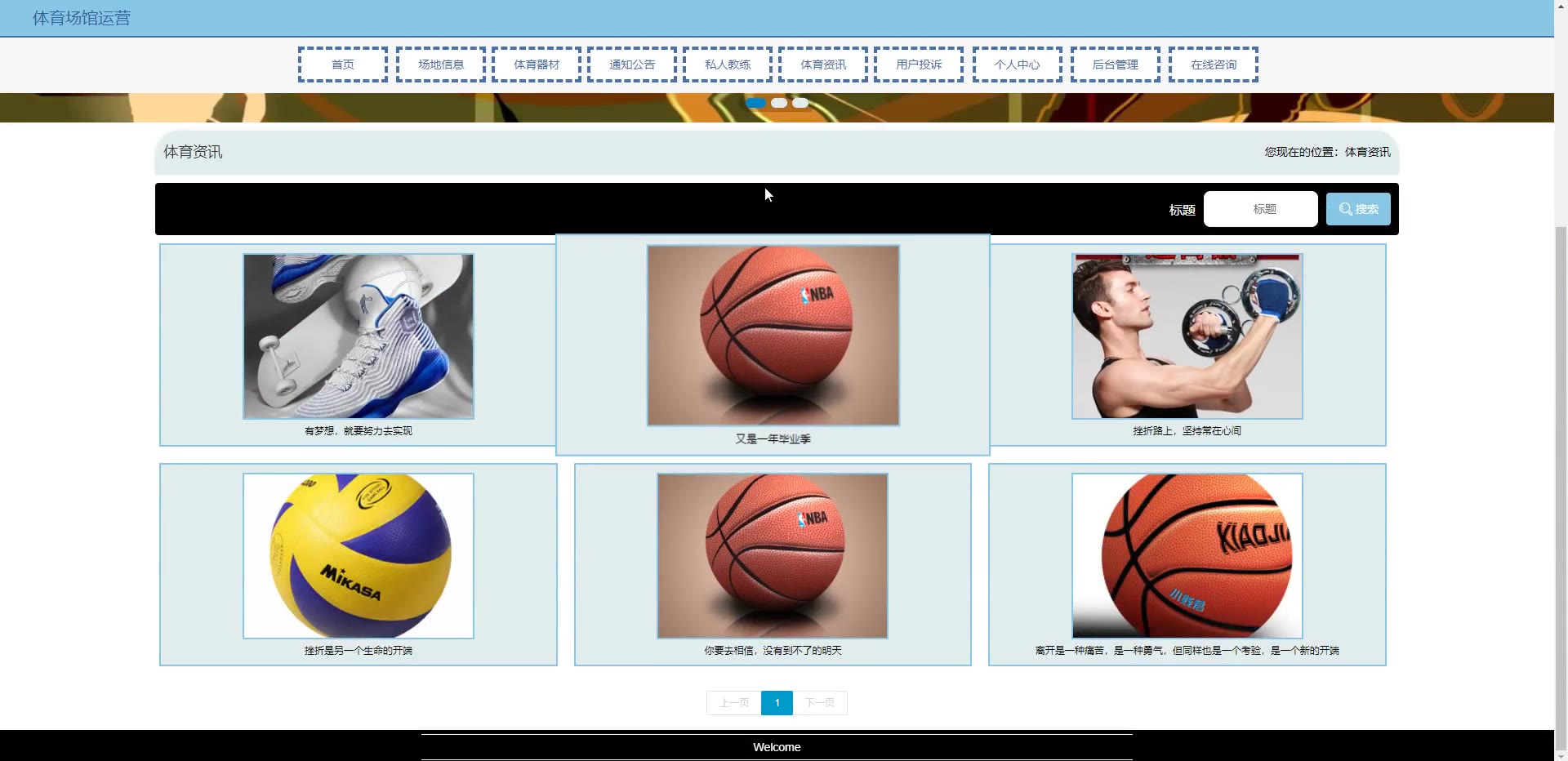Image resolution: width=1568 pixels, height=761 pixels.
Task: Open the article 离开是一种痛苦，是一种勇气
Action: (x=1187, y=651)
